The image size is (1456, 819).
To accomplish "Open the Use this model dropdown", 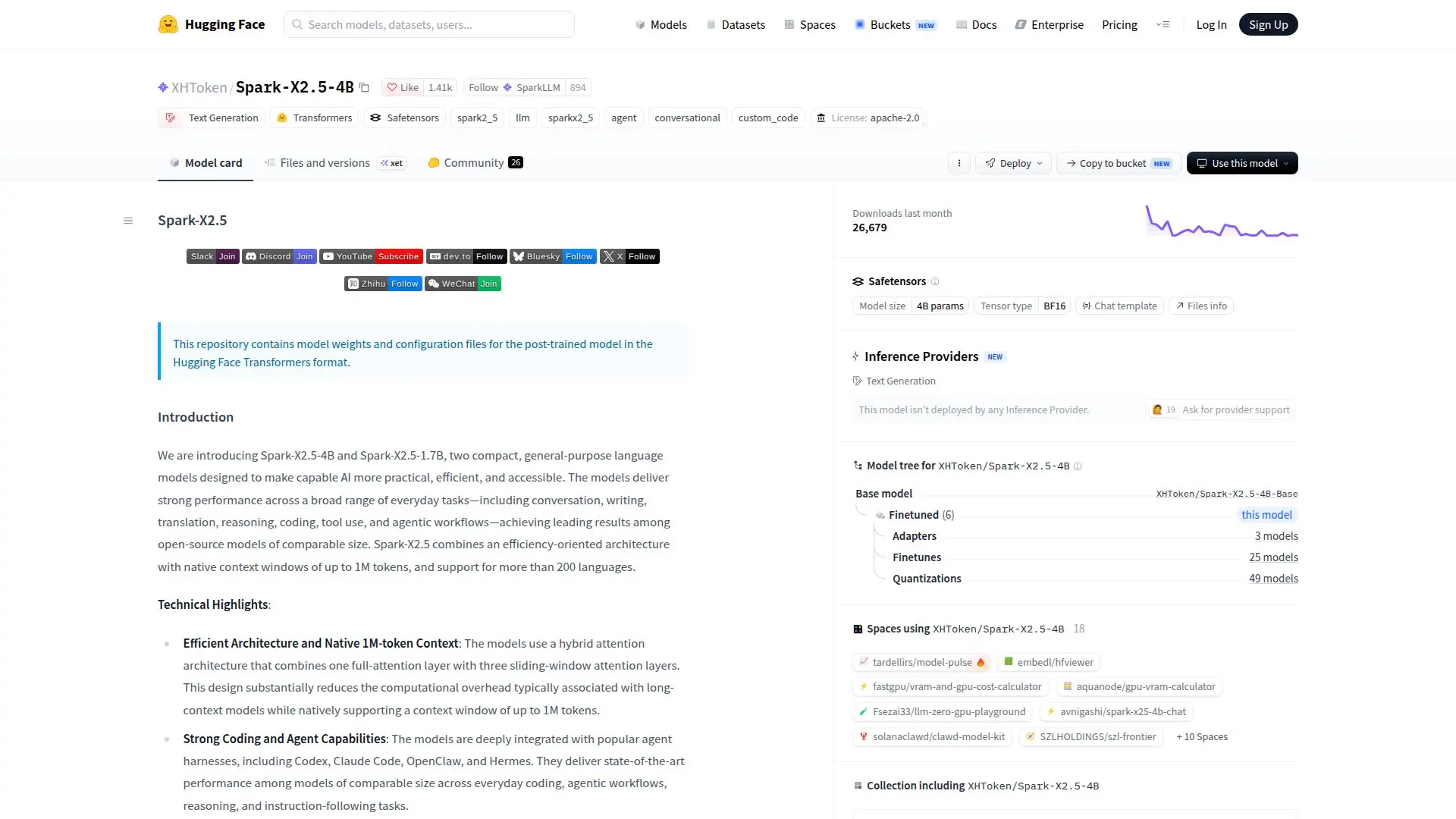I will (1242, 163).
